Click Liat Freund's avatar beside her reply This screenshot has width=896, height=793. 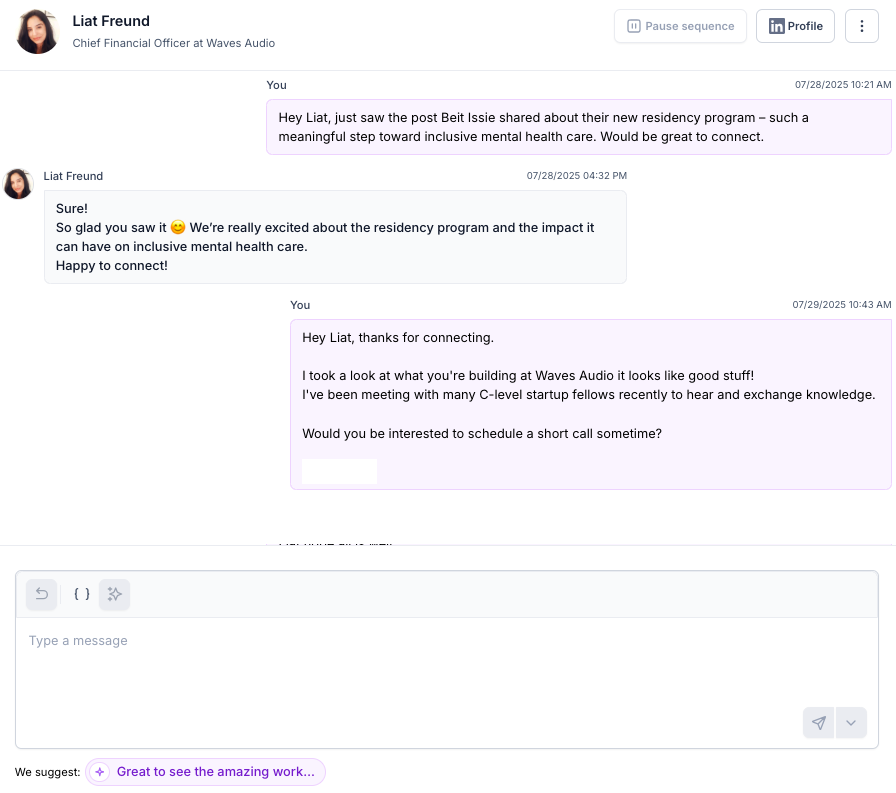point(18,184)
